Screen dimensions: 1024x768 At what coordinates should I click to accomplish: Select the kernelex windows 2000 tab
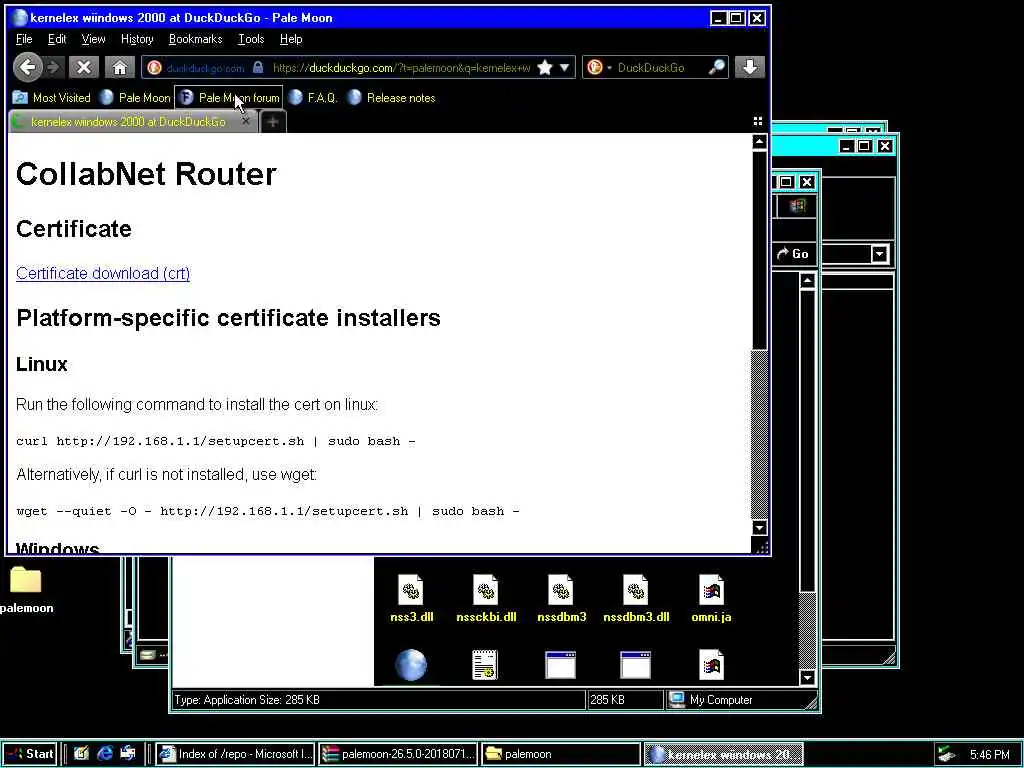point(128,121)
